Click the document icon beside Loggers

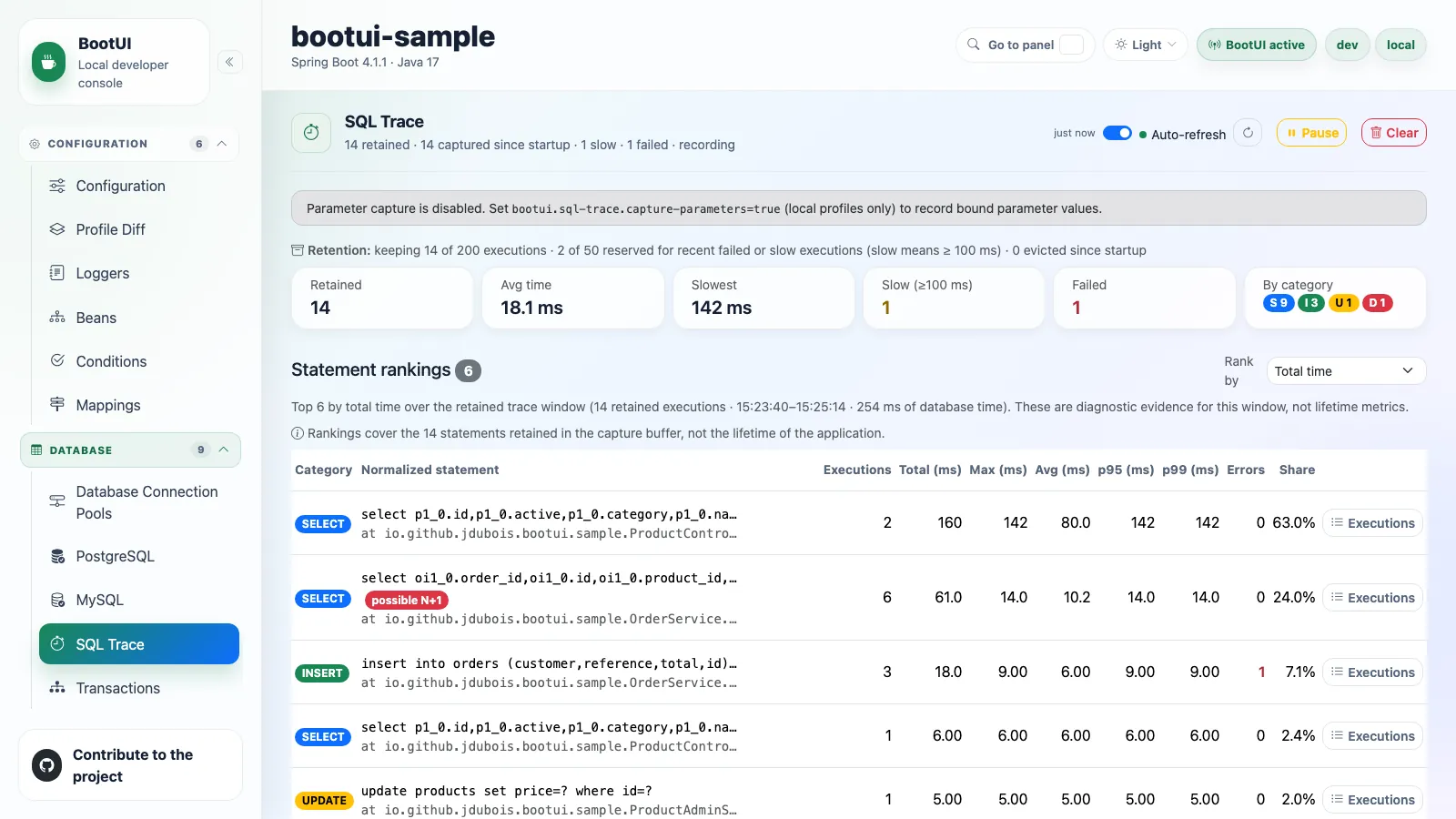(57, 273)
